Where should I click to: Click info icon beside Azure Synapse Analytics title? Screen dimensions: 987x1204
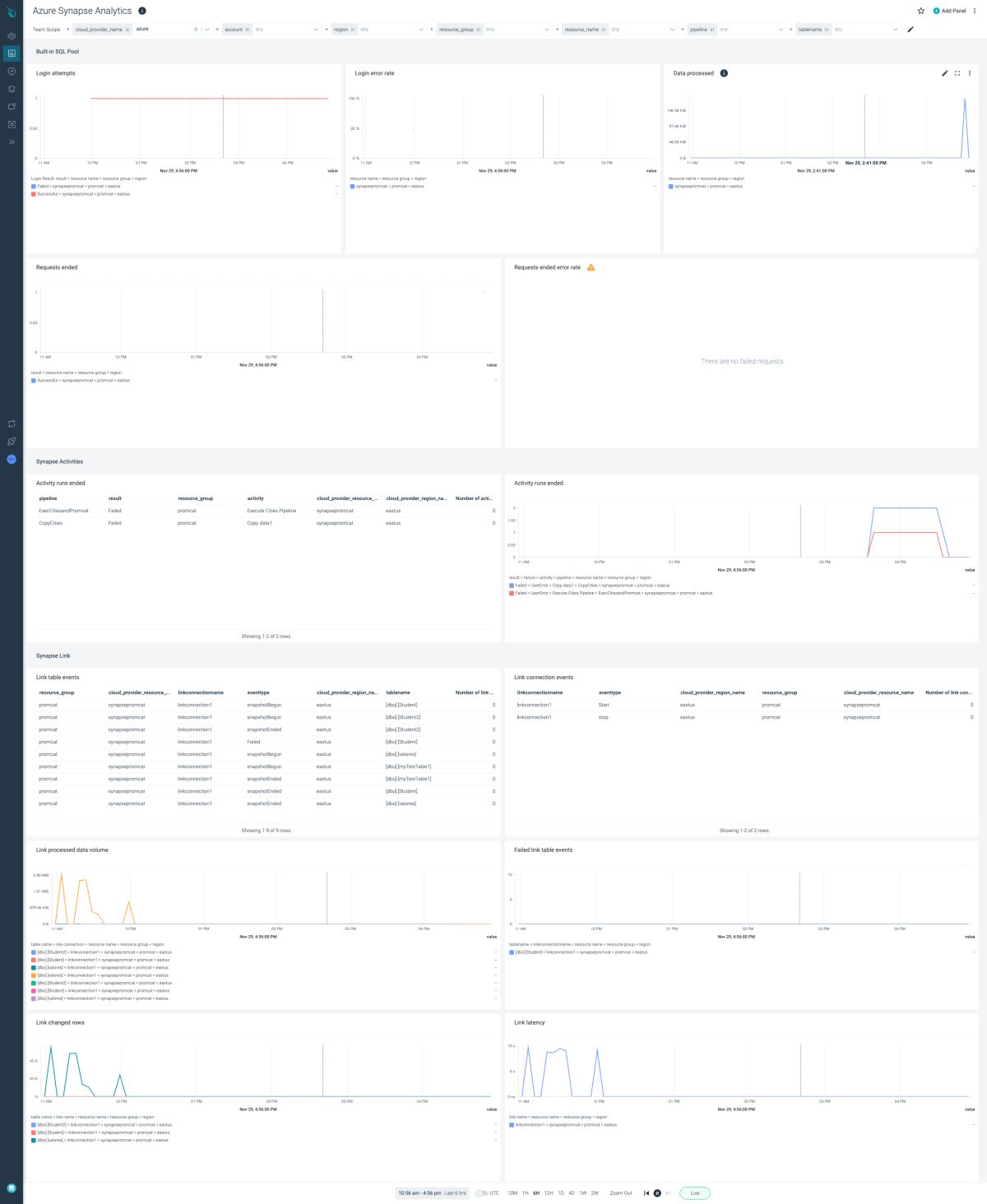coord(142,11)
